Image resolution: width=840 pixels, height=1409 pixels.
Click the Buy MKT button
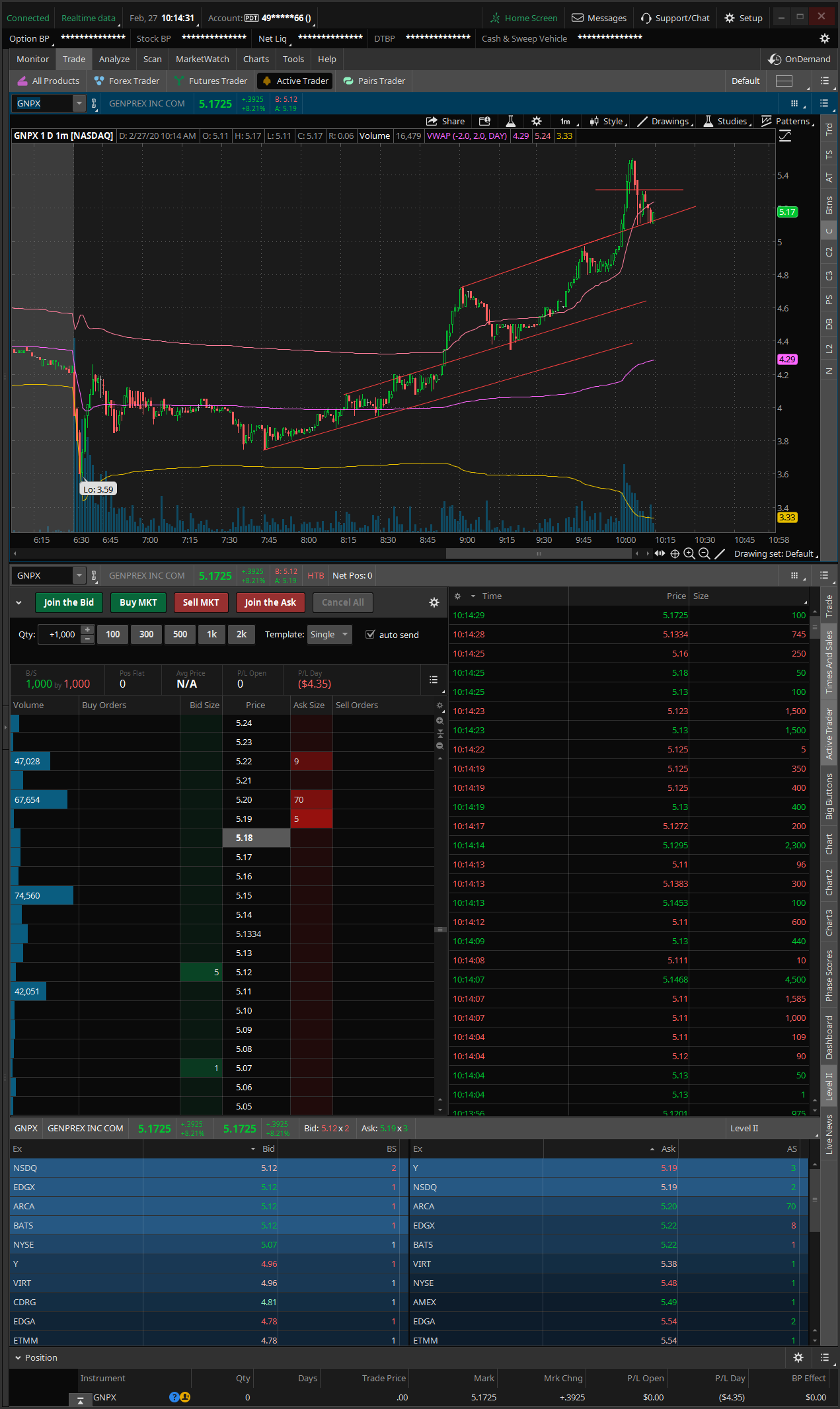[x=138, y=602]
